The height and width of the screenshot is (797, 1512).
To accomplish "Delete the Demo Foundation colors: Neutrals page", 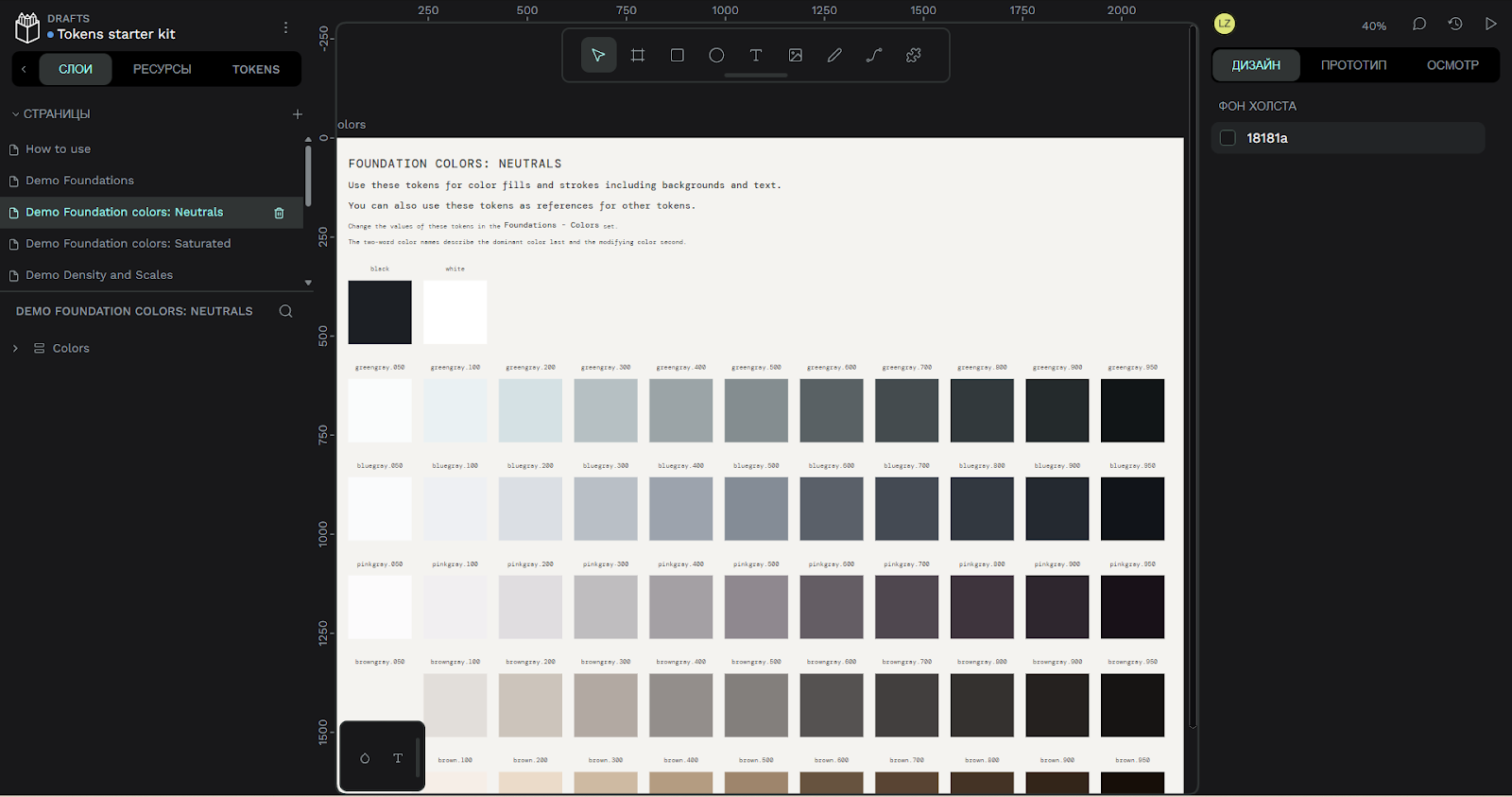I will click(279, 214).
